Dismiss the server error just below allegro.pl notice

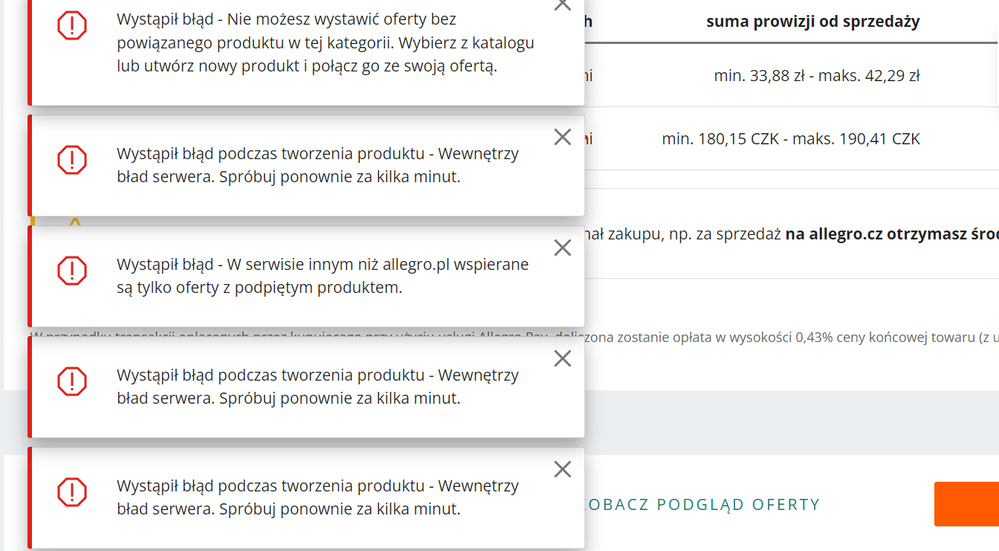point(562,359)
